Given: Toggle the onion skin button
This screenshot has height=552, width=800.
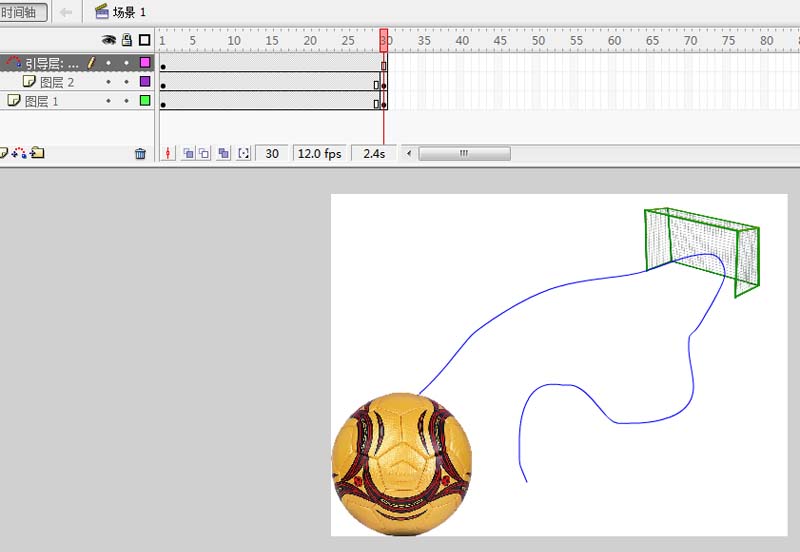Looking at the screenshot, I should coord(188,153).
